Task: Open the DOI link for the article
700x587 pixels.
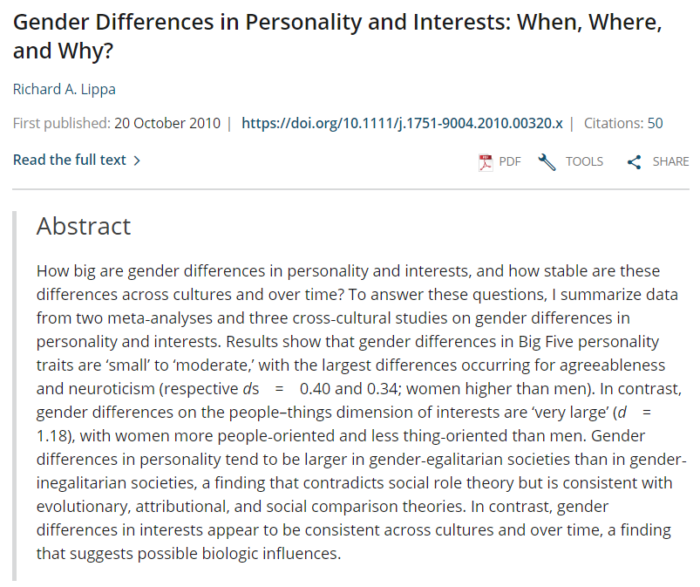Action: click(402, 123)
